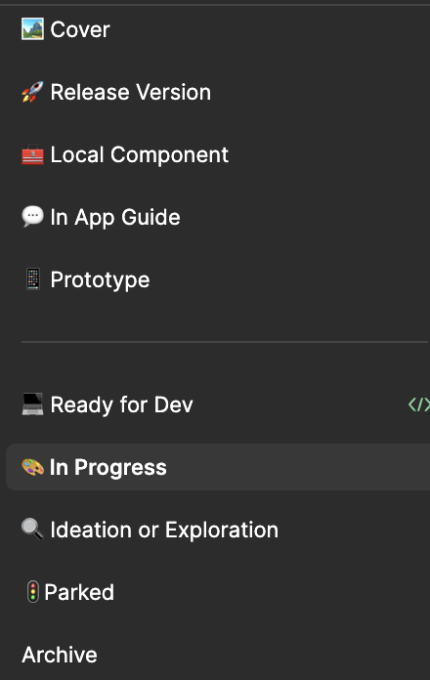The image size is (430, 680).
Task: Open the Prototype page
Action: (x=218, y=279)
